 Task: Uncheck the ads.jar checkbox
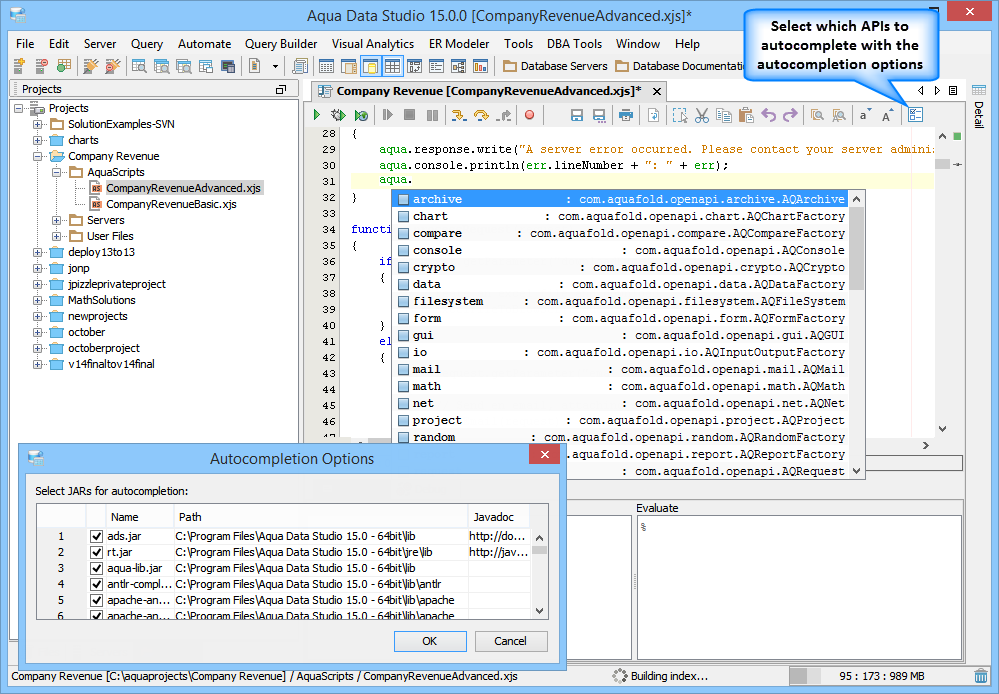[97, 537]
